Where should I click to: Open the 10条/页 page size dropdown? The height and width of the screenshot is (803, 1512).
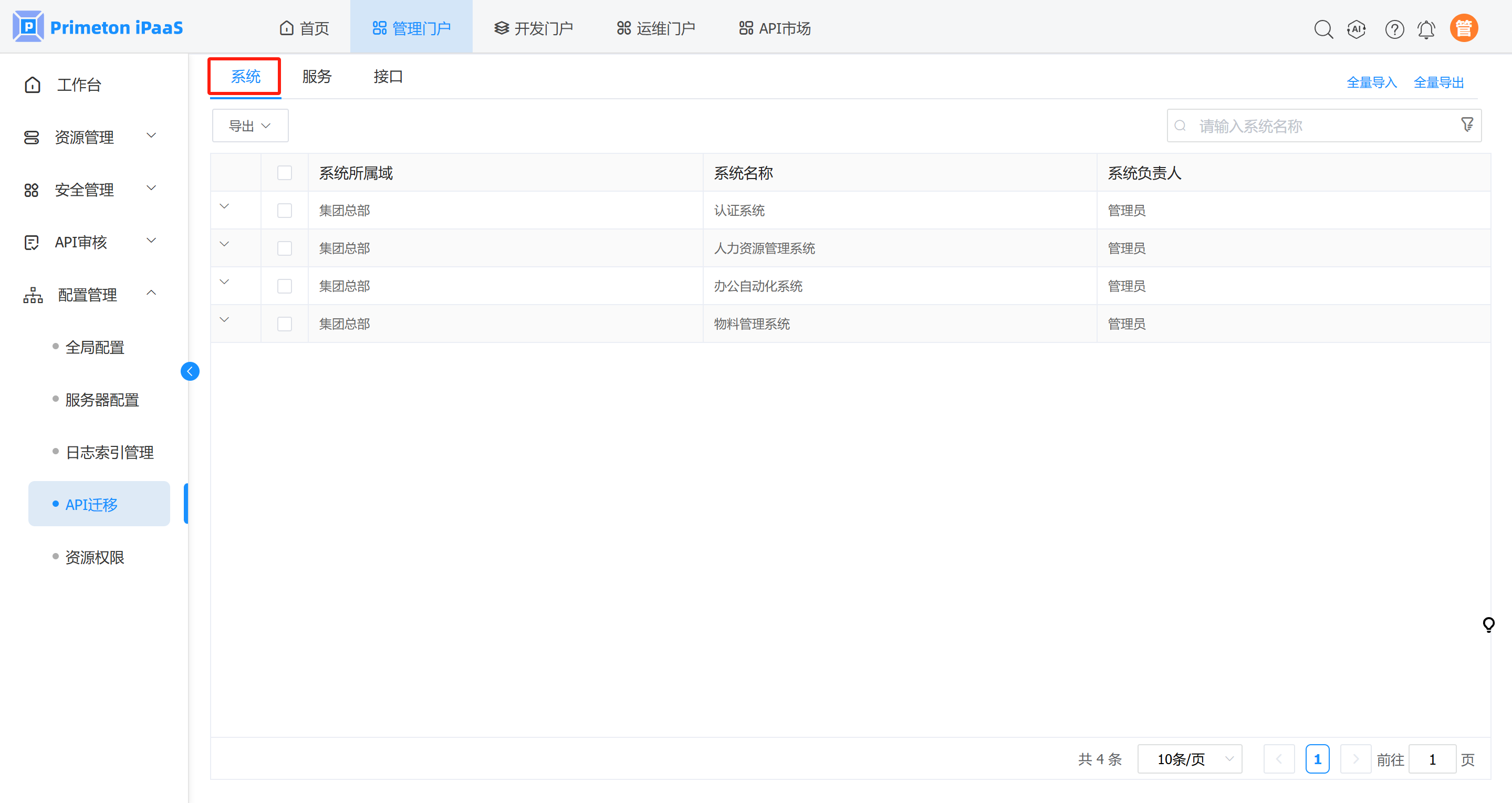(x=1189, y=759)
